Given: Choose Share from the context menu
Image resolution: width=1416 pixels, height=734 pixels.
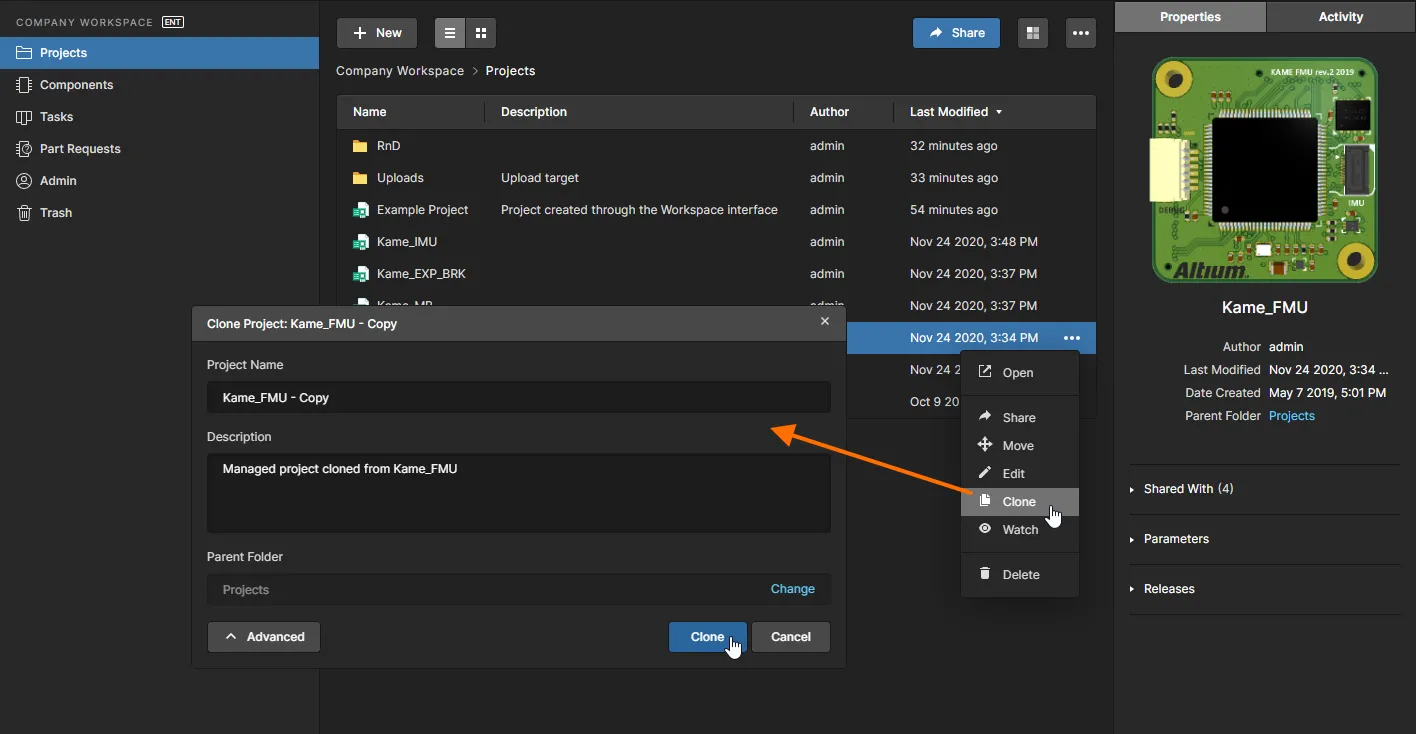Looking at the screenshot, I should coord(1020,418).
